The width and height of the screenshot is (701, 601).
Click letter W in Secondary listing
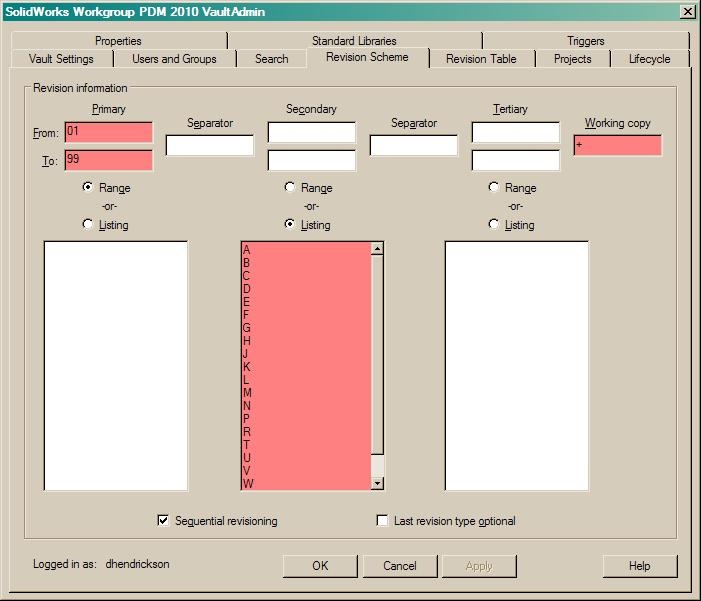click(248, 483)
